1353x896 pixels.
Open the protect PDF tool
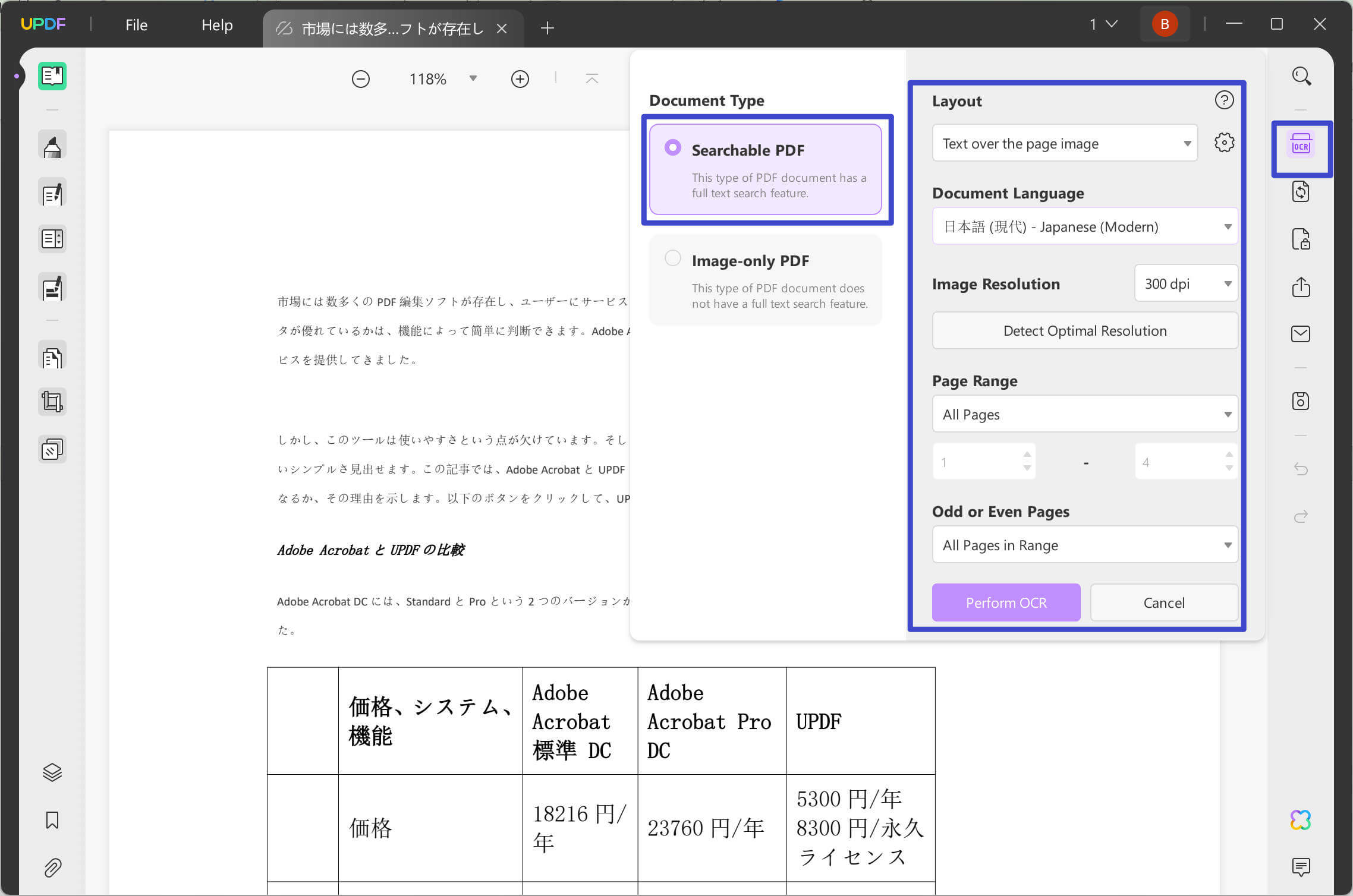click(1301, 239)
